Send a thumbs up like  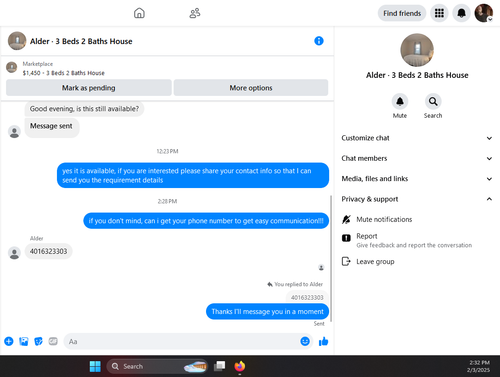click(323, 341)
